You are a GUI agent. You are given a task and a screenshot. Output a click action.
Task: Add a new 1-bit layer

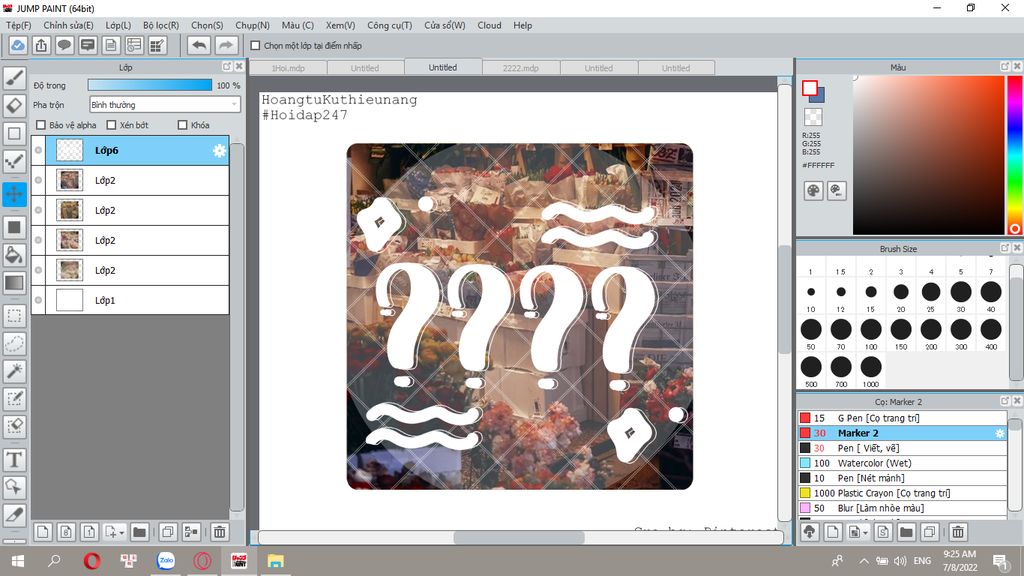[89, 532]
